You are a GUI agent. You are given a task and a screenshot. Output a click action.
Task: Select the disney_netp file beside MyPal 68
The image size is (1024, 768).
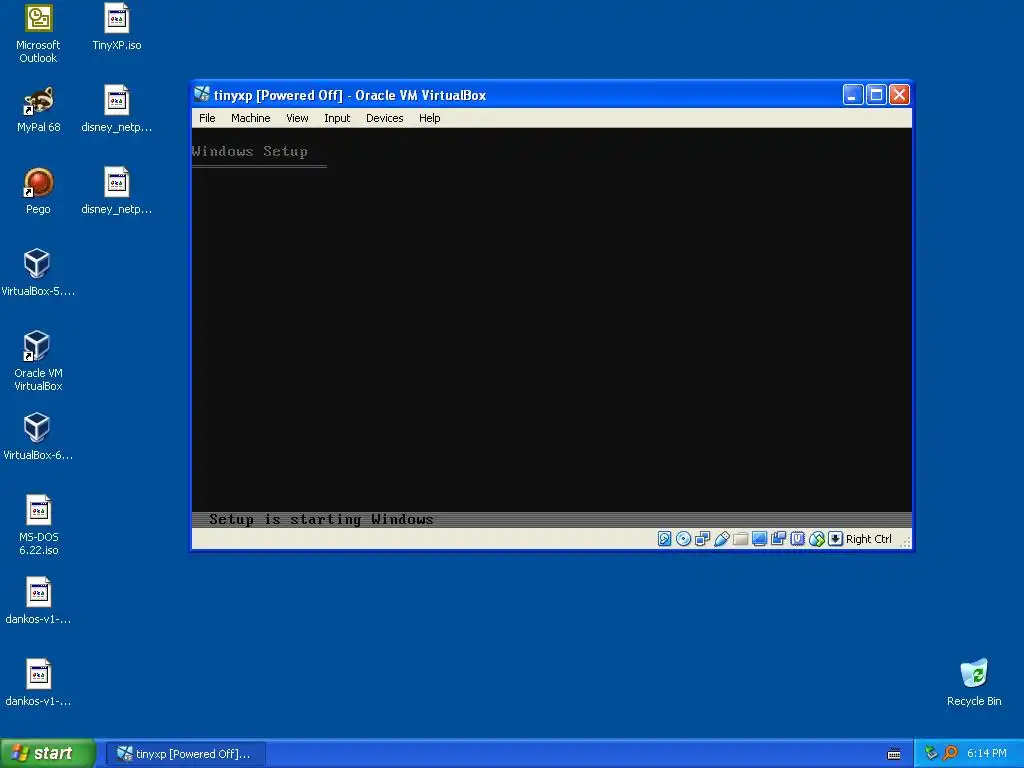[117, 110]
